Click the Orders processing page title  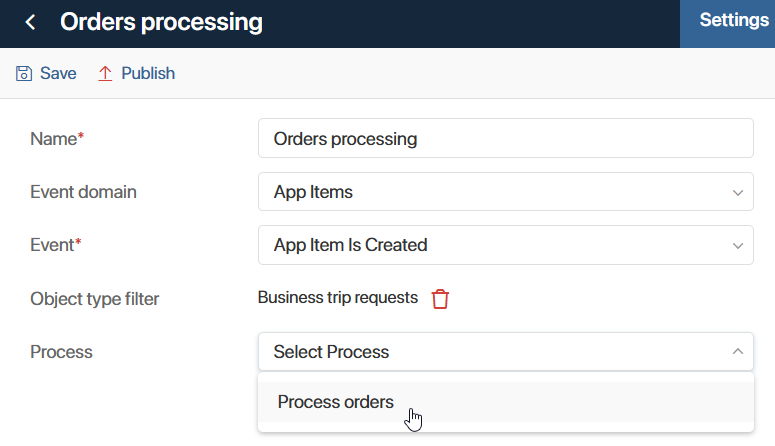point(161,22)
